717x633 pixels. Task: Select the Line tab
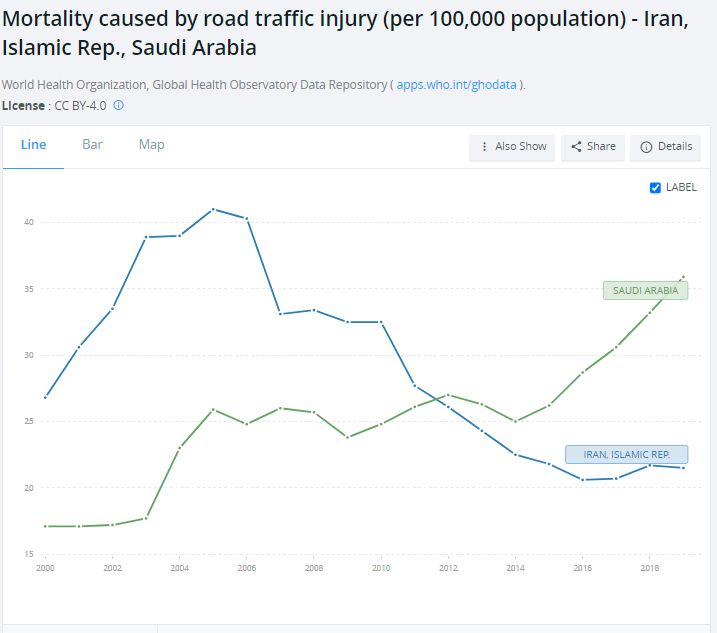point(33,145)
